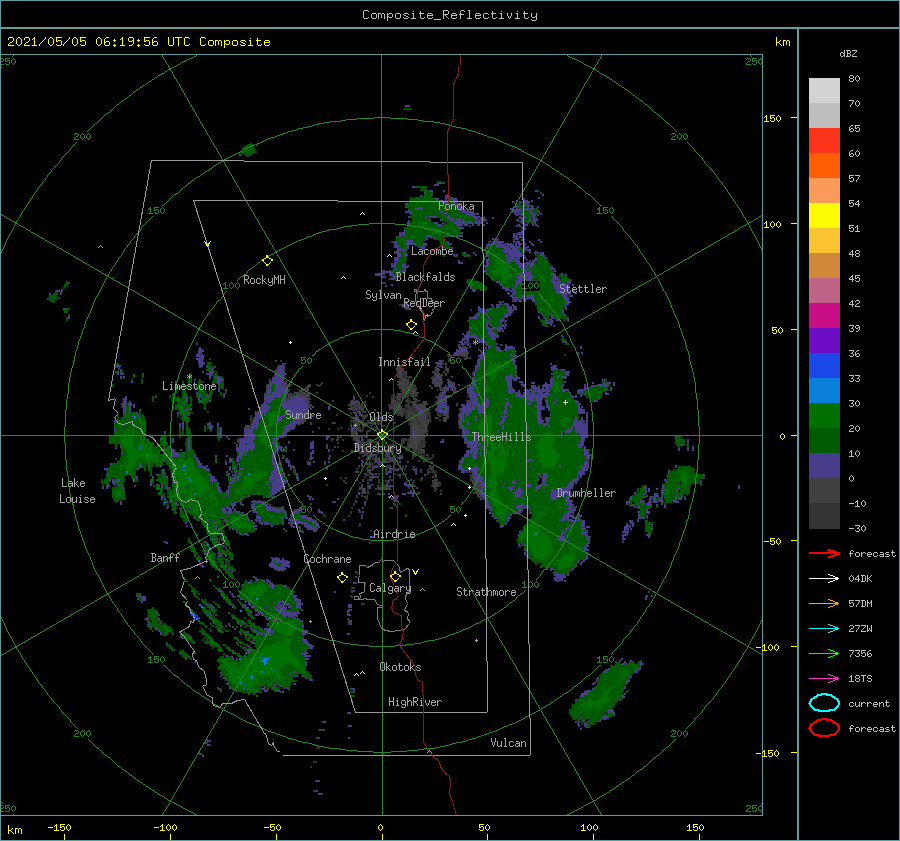Click the Okotoks label
Image resolution: width=900 pixels, height=841 pixels.
coord(400,667)
